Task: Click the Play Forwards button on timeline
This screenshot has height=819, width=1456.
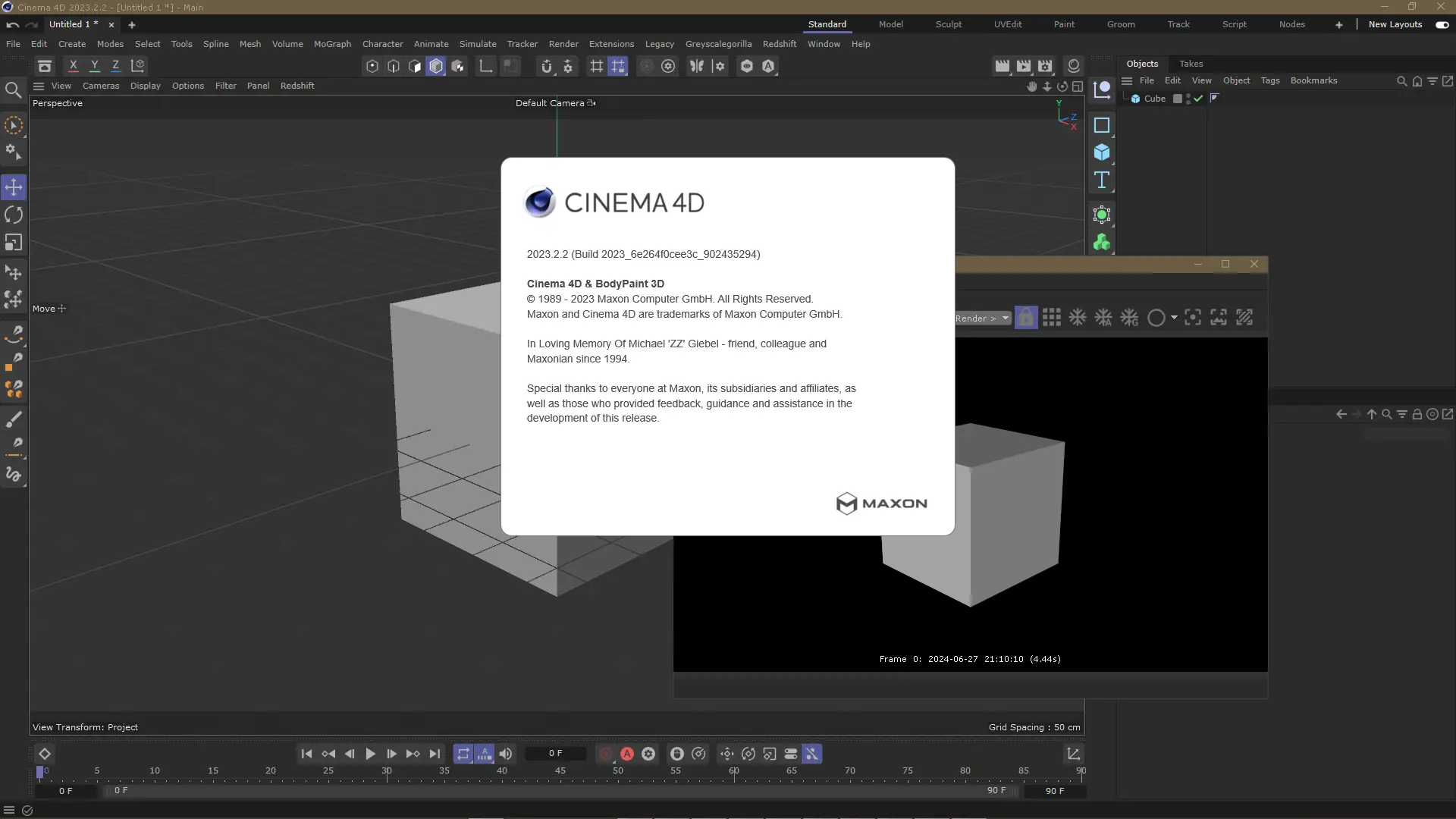Action: coord(370,754)
